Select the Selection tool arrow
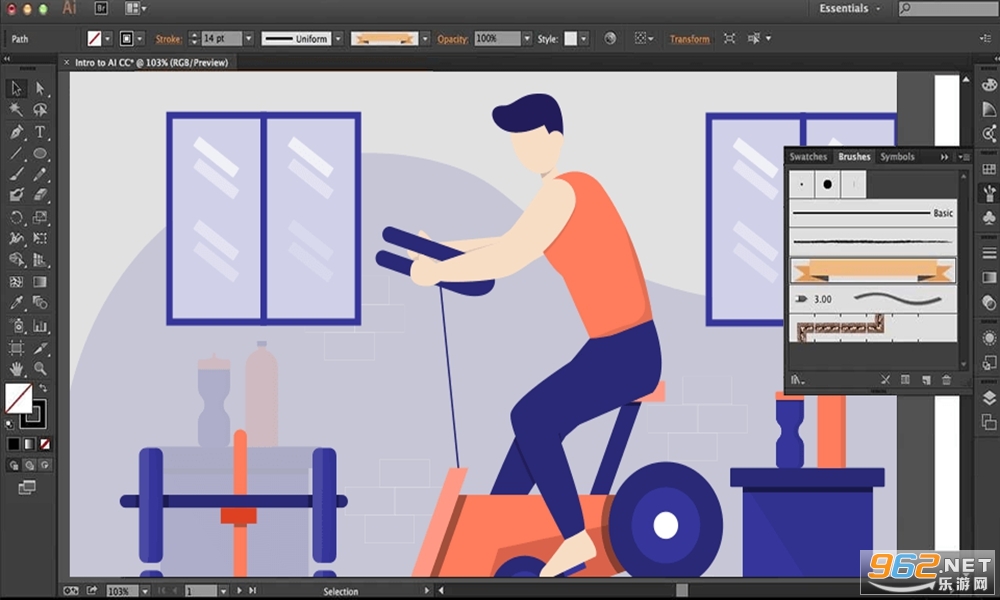The height and width of the screenshot is (600, 1000). [16, 89]
